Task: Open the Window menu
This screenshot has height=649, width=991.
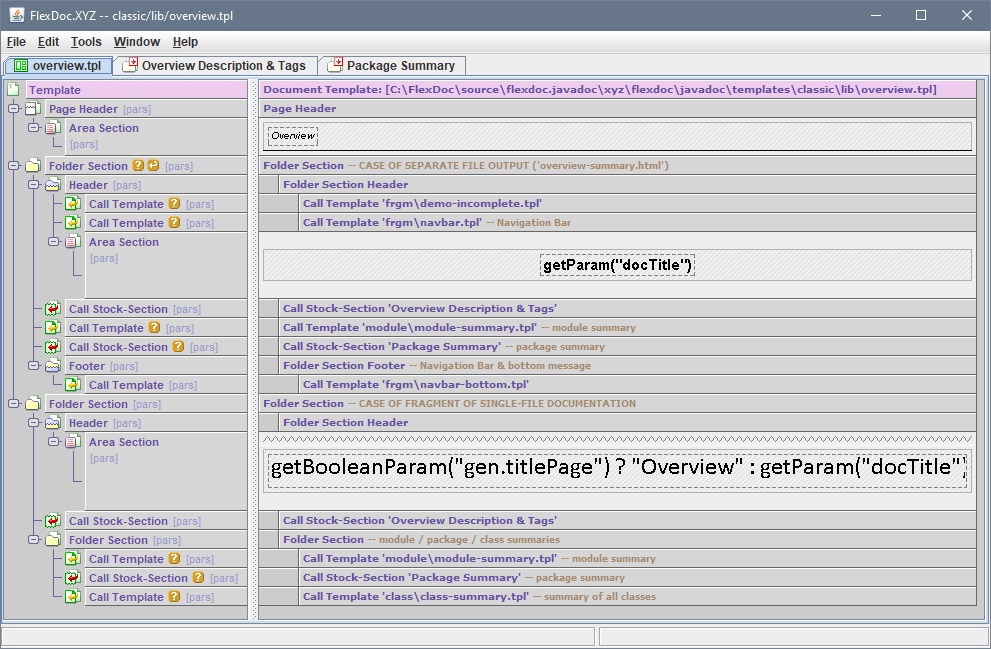Action: (136, 42)
